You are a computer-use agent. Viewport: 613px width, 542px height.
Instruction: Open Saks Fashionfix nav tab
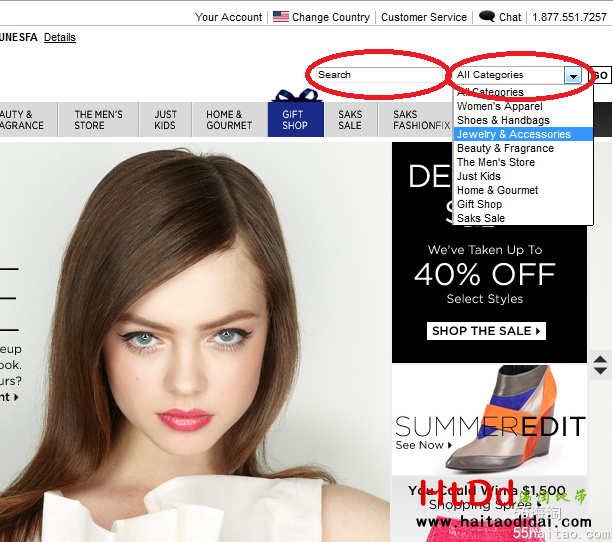415,120
